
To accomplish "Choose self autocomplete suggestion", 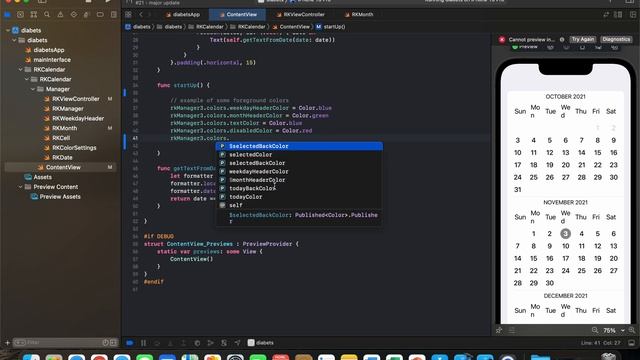I will [299, 205].
